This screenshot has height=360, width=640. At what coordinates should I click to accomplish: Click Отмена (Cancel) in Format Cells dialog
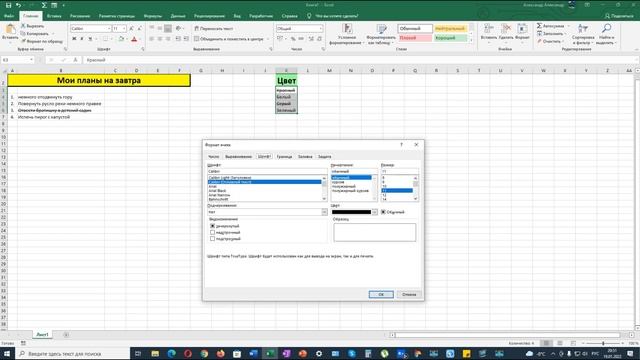point(409,294)
